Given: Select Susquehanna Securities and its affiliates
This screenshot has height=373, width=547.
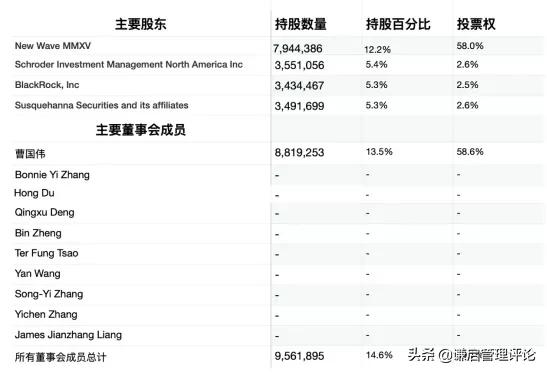Looking at the screenshot, I should (102, 105).
